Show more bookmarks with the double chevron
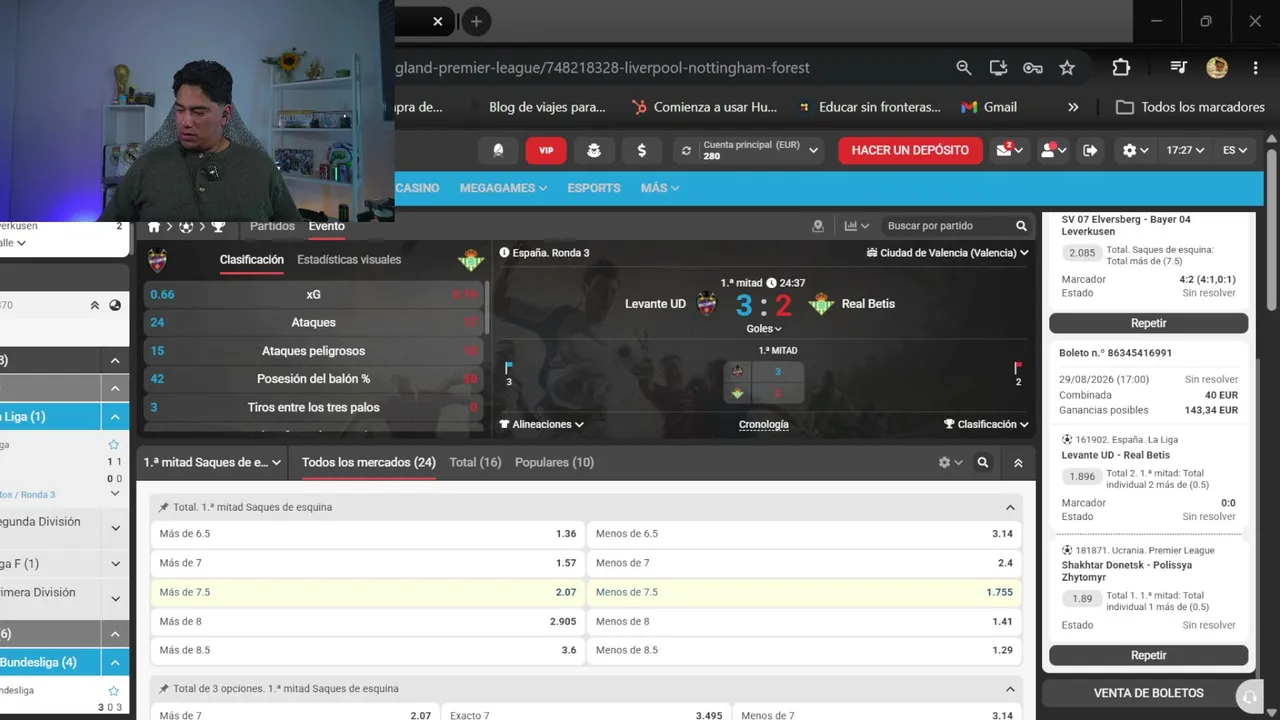1280x720 pixels. (1073, 107)
